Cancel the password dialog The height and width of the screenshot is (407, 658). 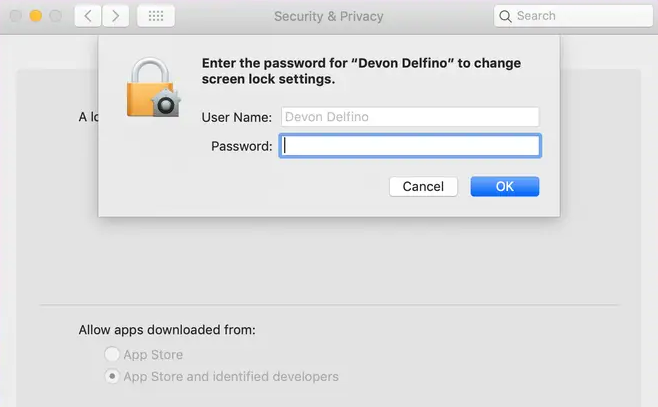pyautogui.click(x=423, y=186)
